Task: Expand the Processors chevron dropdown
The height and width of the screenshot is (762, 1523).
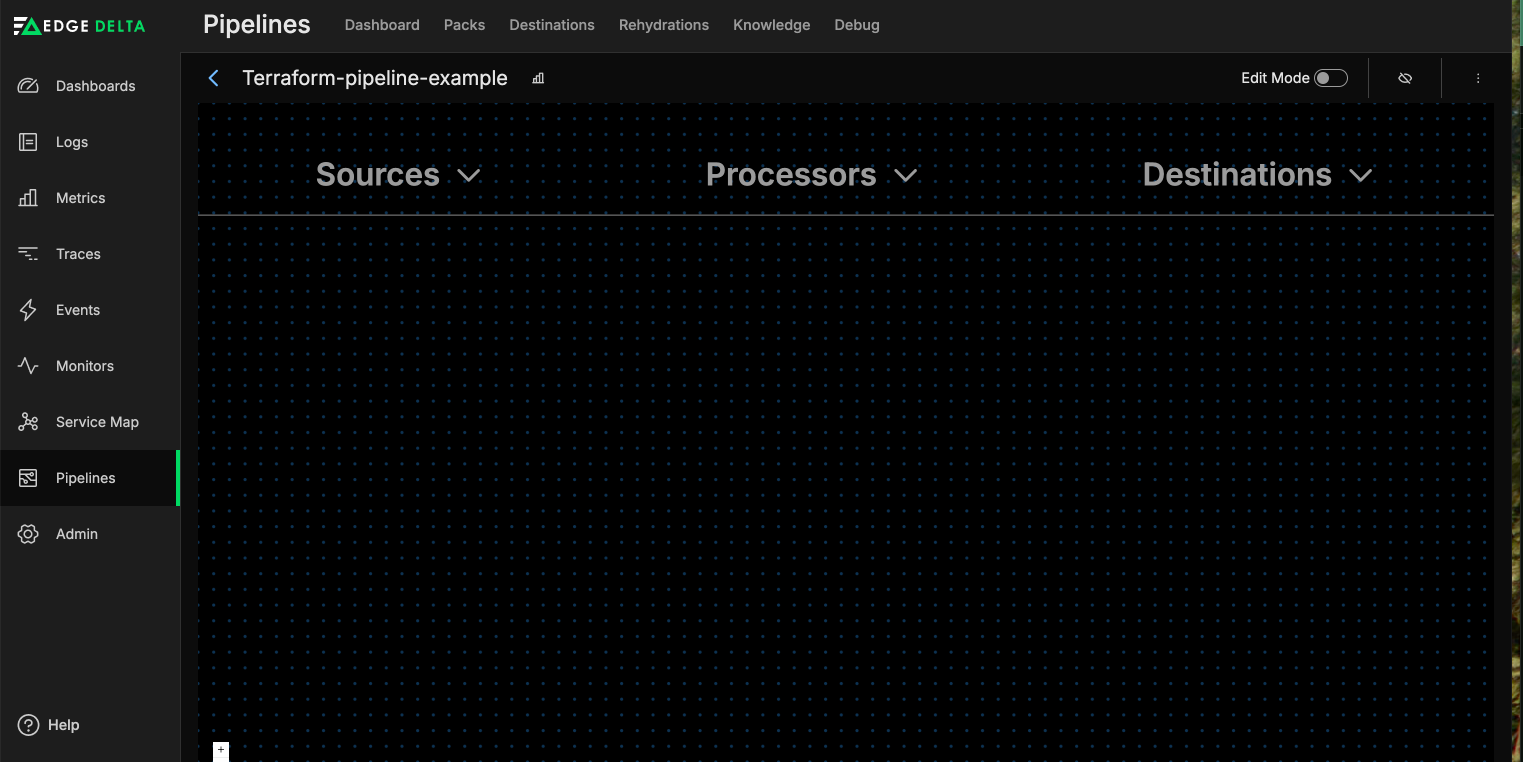Action: [x=905, y=175]
